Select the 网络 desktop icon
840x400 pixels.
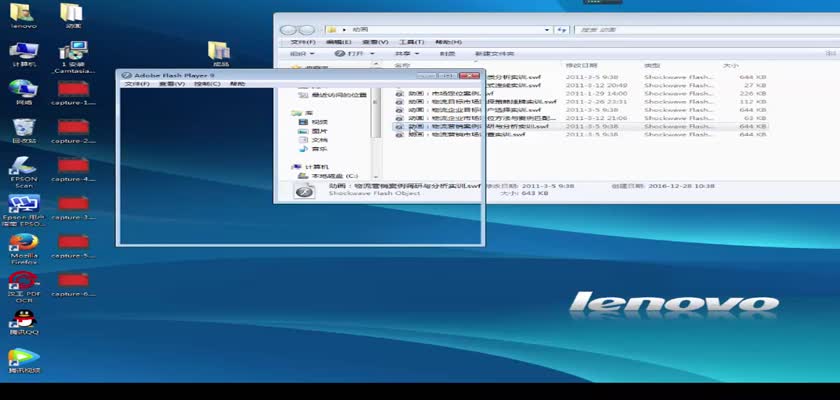pyautogui.click(x=23, y=92)
